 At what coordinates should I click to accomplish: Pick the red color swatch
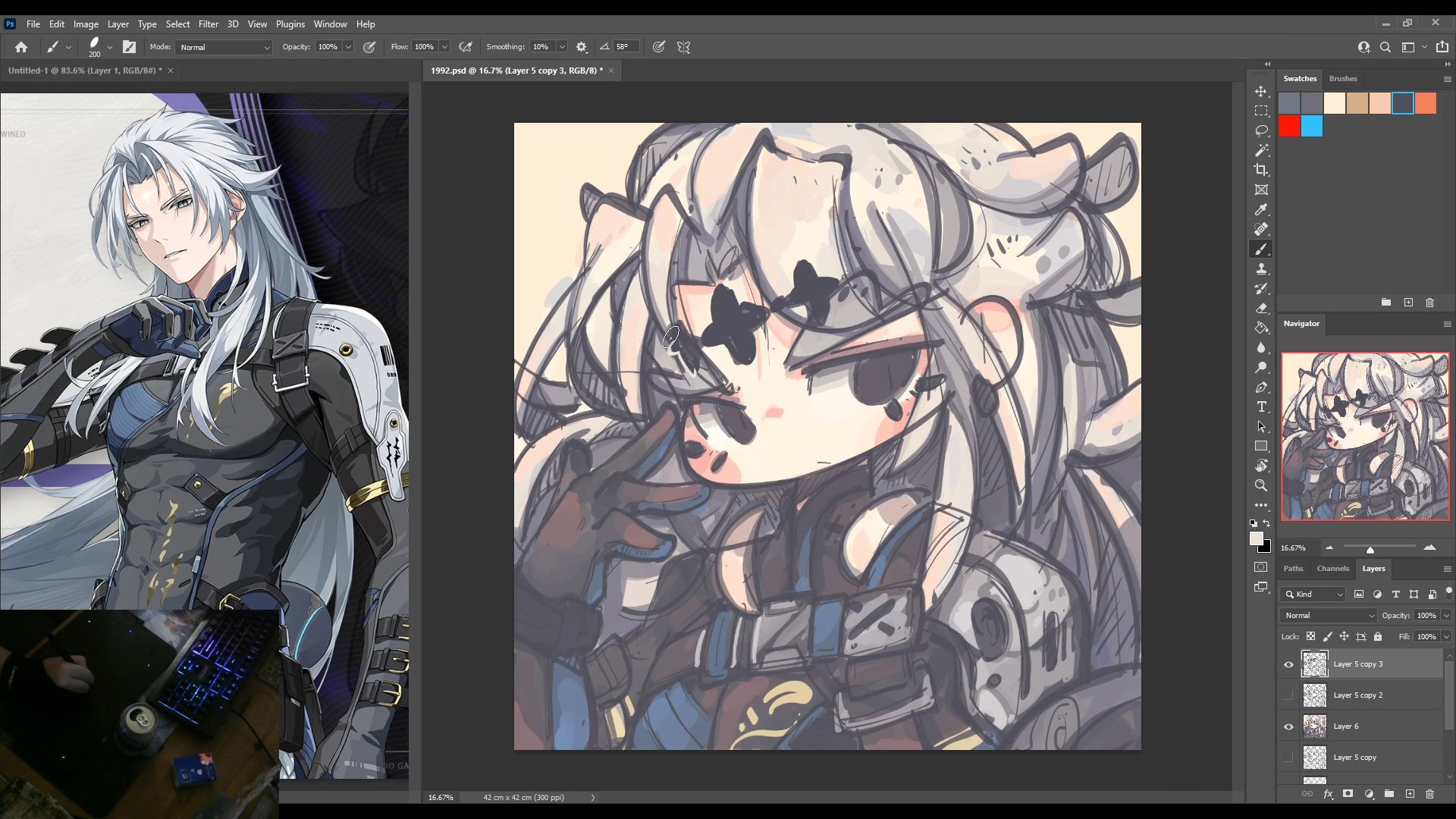coord(1289,126)
